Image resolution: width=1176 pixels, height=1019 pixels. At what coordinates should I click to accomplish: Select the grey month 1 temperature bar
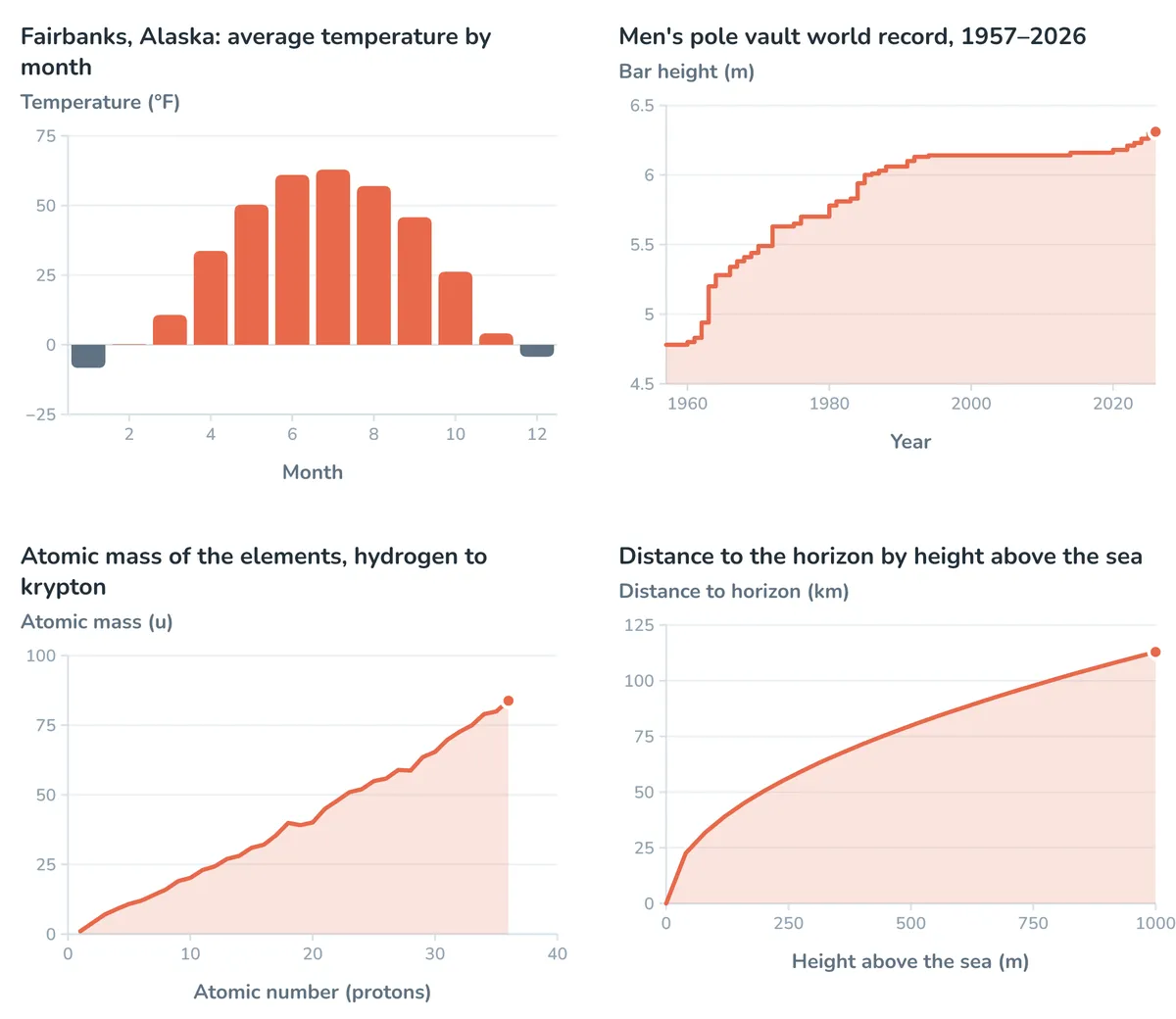(88, 357)
